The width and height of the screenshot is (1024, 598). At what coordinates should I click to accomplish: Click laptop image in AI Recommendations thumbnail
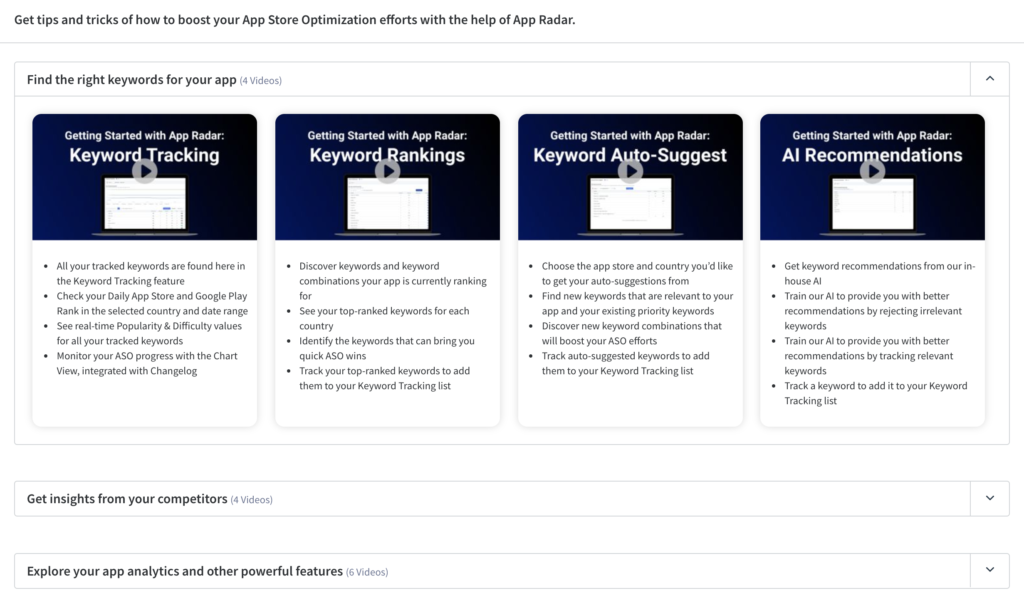872,205
